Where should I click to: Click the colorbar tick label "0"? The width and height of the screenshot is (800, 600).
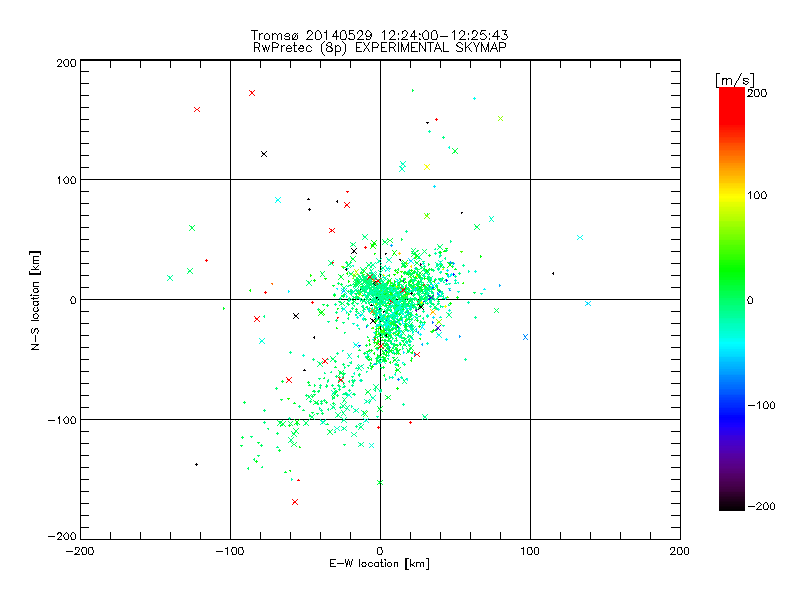(750, 300)
